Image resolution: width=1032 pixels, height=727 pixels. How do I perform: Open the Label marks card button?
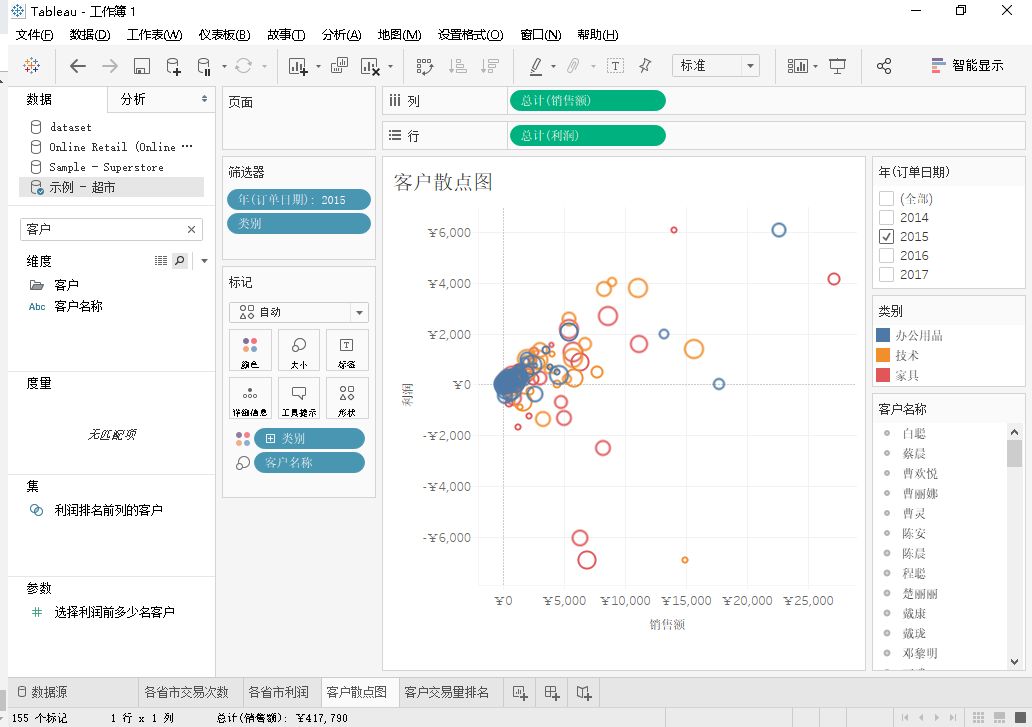click(347, 350)
